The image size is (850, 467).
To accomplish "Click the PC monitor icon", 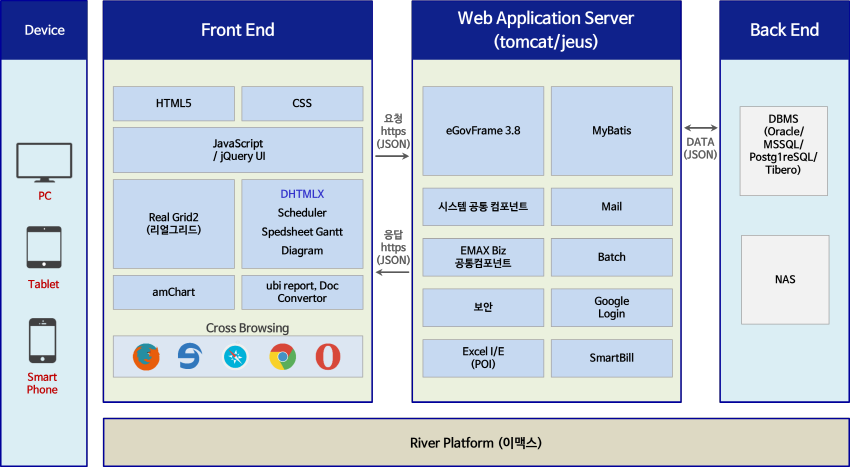I will [x=44, y=162].
